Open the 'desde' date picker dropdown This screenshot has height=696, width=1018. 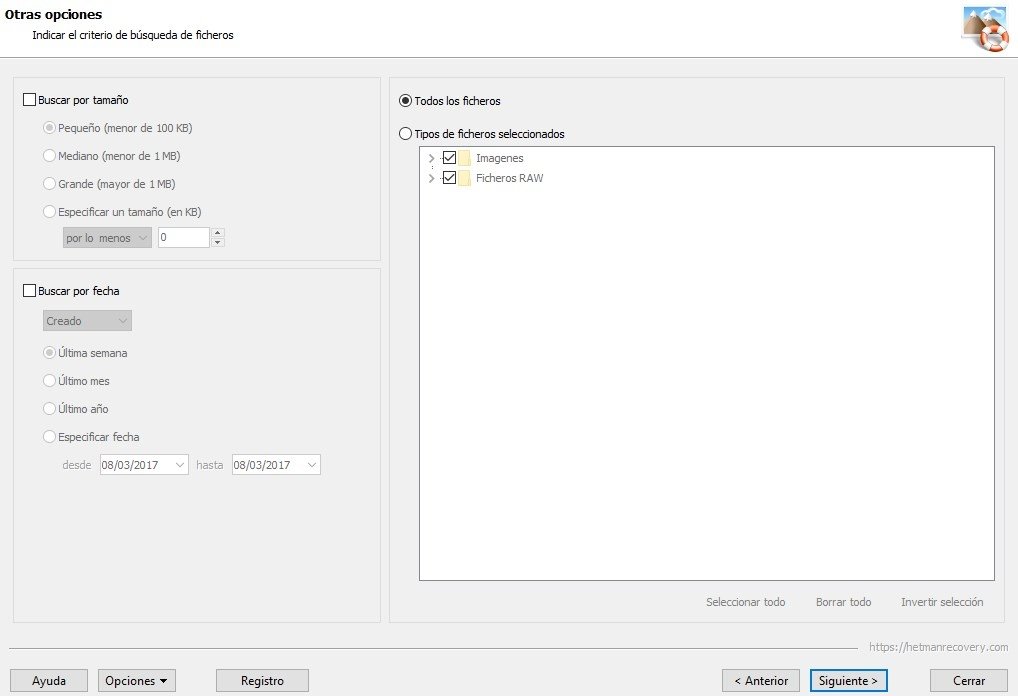pos(180,465)
